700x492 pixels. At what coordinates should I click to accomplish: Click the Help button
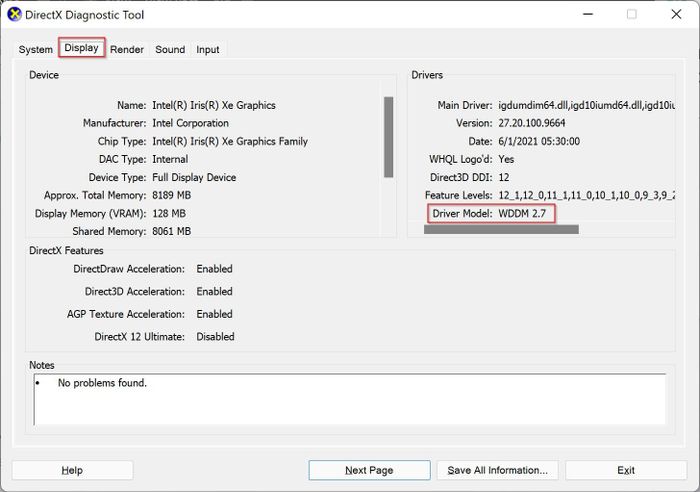pyautogui.click(x=72, y=470)
